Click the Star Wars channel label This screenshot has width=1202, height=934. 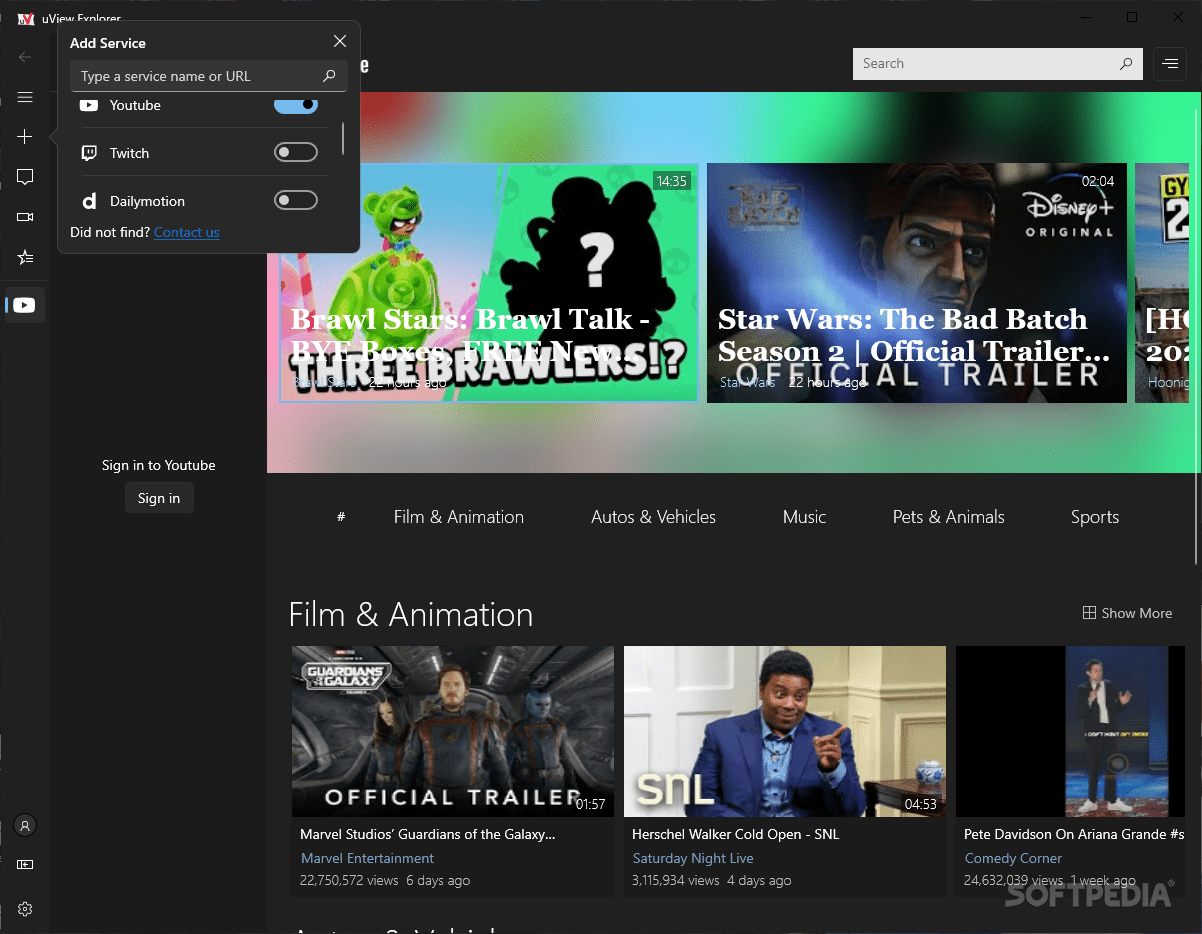[x=747, y=382]
